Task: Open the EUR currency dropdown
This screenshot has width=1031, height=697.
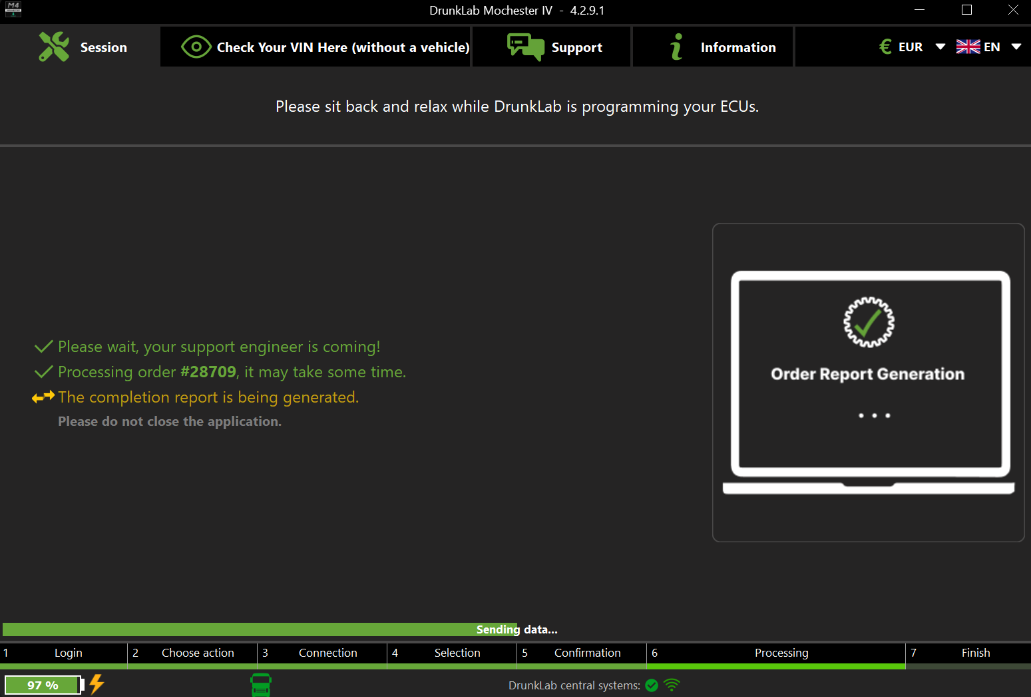Action: click(911, 46)
